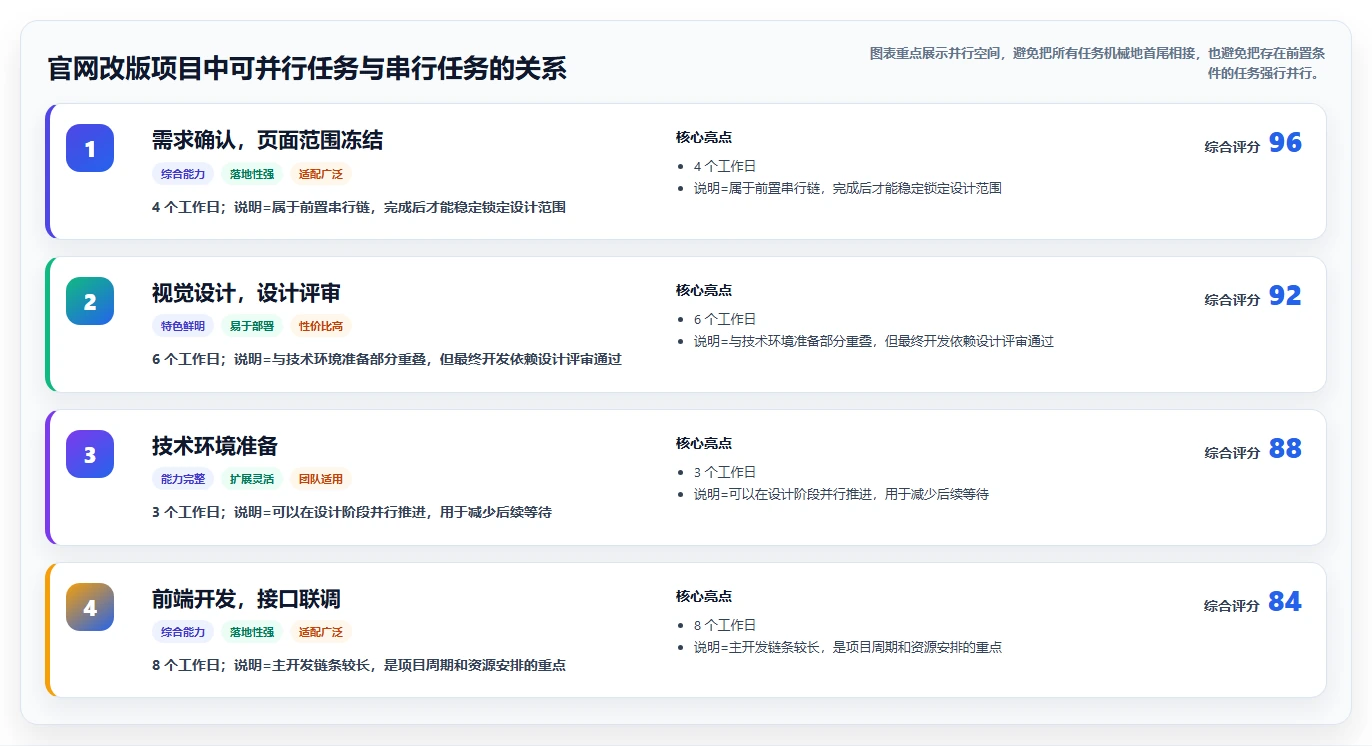The image size is (1372, 746).
Task: Click the 特色鲜明 tag
Action: click(x=183, y=326)
